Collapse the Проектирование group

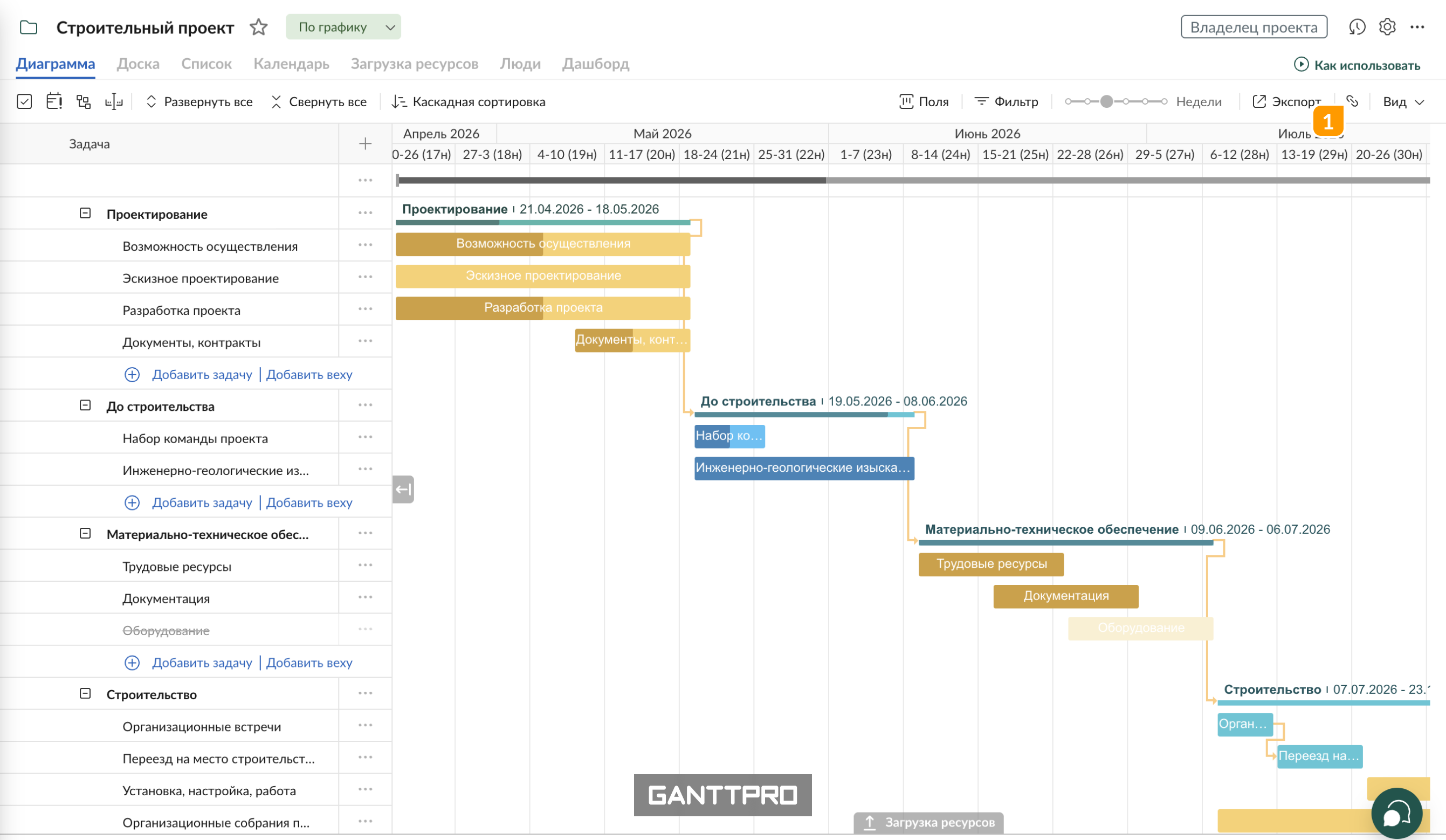pyautogui.click(x=85, y=214)
